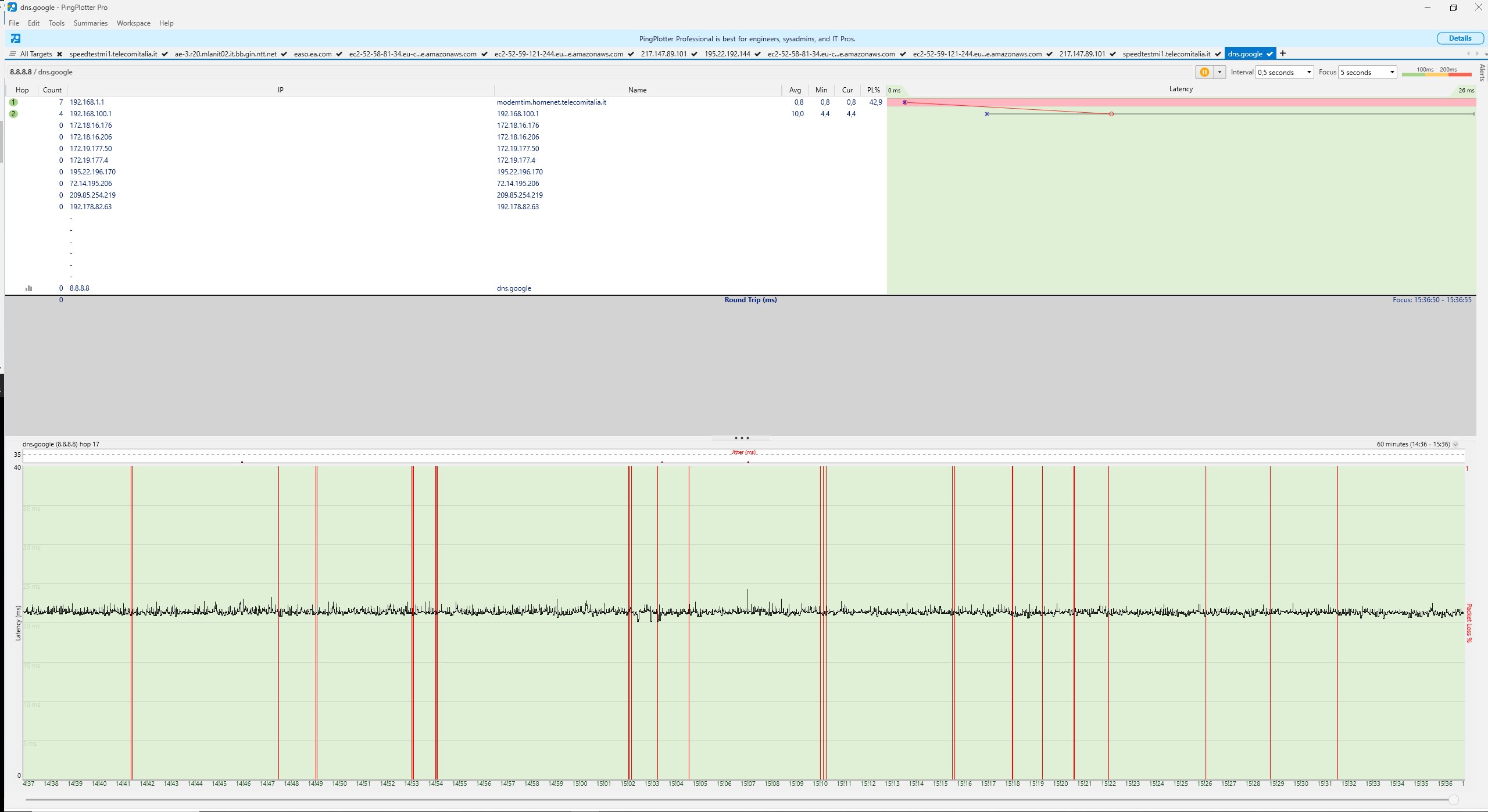The width and height of the screenshot is (1488, 812).
Task: Click the Min column header
Action: 821,90
